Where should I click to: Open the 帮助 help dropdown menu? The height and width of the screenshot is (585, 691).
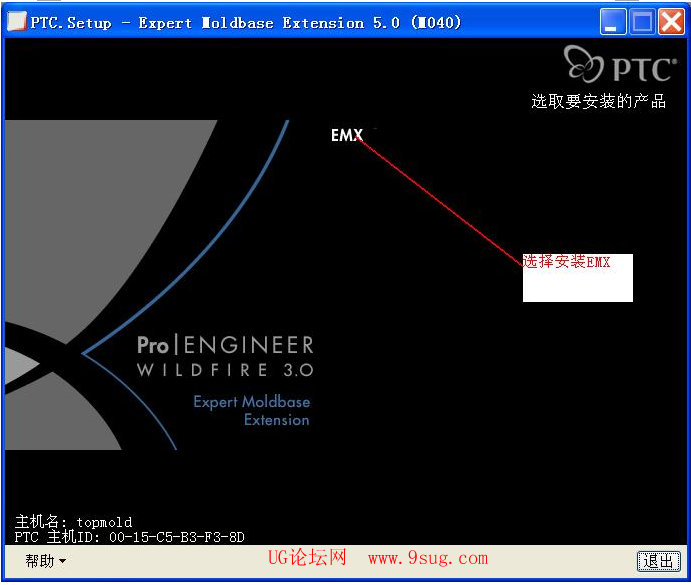tap(45, 561)
